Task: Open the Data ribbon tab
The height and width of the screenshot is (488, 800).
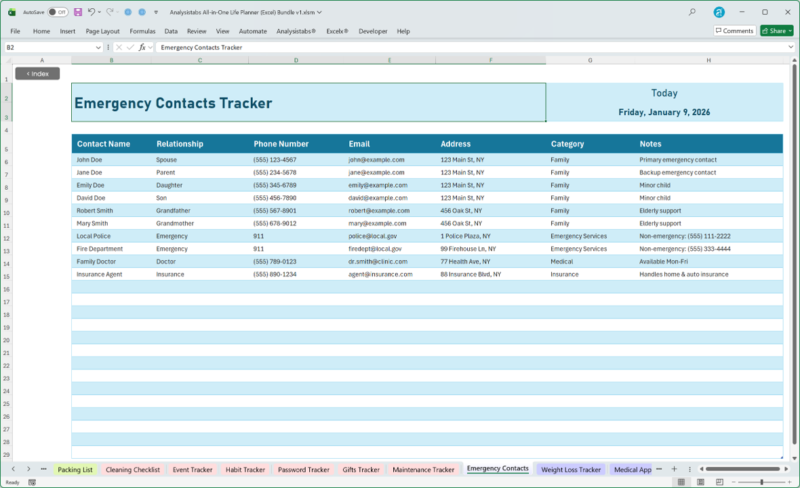Action: click(171, 31)
